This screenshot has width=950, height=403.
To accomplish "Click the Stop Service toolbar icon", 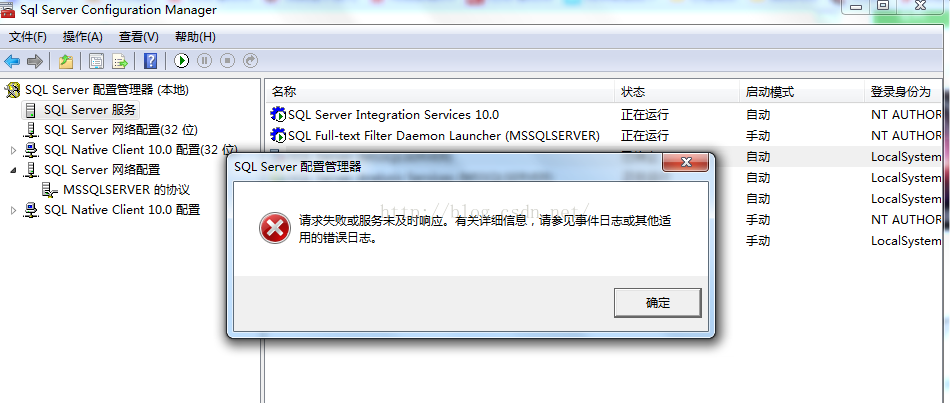I will [227, 61].
